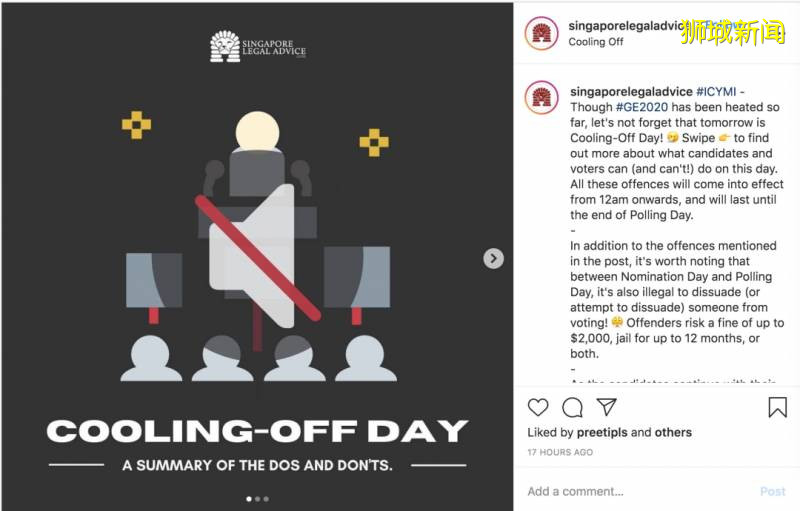
Task: Click the 17 hours ago timestamp
Action: coord(560,453)
